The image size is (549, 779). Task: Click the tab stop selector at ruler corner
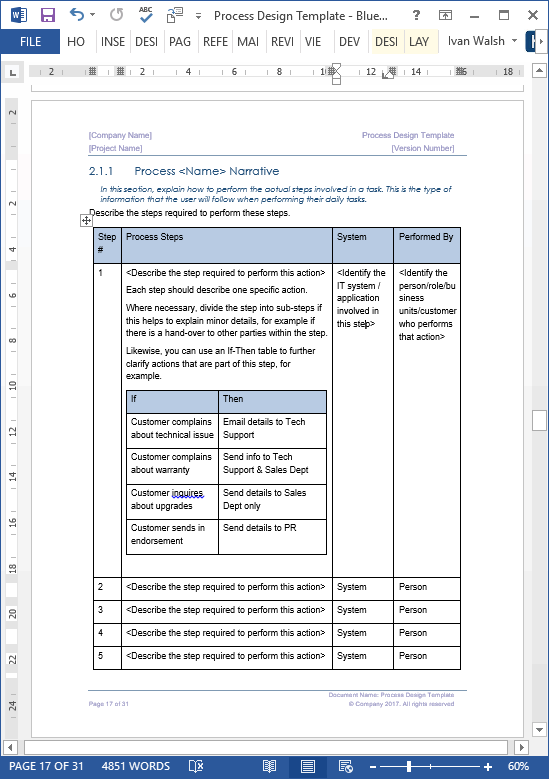click(x=12, y=73)
